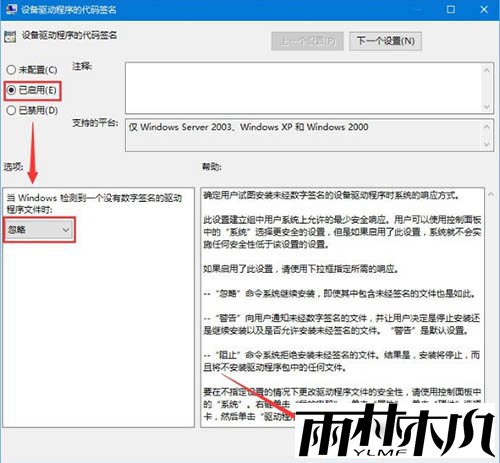The height and width of the screenshot is (463, 500).
Task: Click the title bar application icon
Action: [11, 9]
